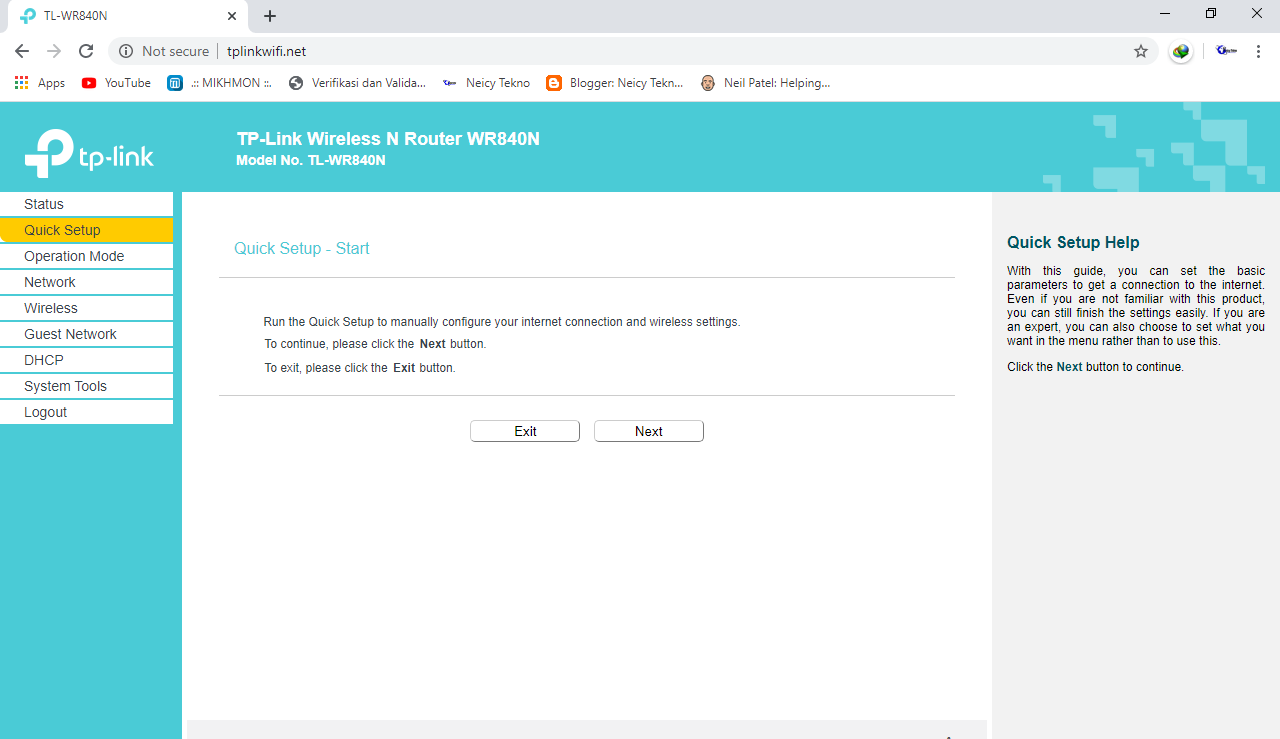The width and height of the screenshot is (1280, 739).
Task: Click the browser Back arrow
Action: [22, 51]
